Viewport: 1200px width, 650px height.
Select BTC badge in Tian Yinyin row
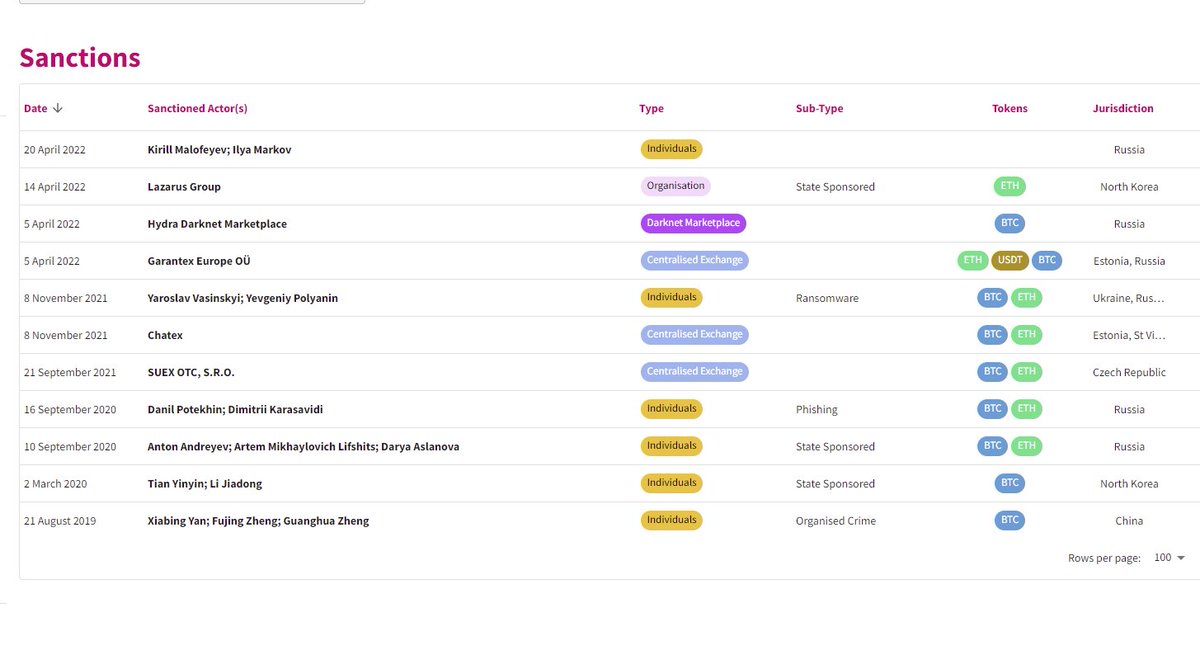point(1009,482)
